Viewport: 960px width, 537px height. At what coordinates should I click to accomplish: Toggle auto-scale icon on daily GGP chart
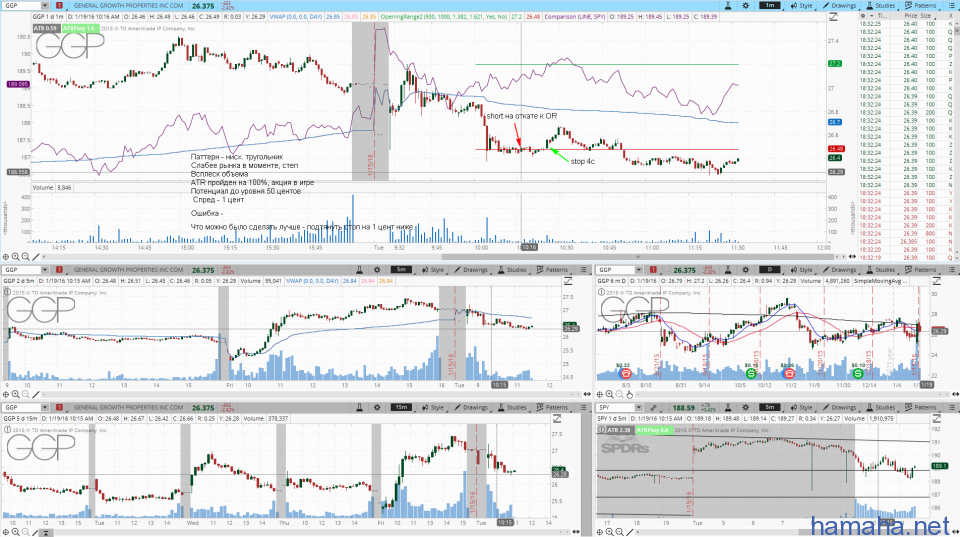click(936, 281)
